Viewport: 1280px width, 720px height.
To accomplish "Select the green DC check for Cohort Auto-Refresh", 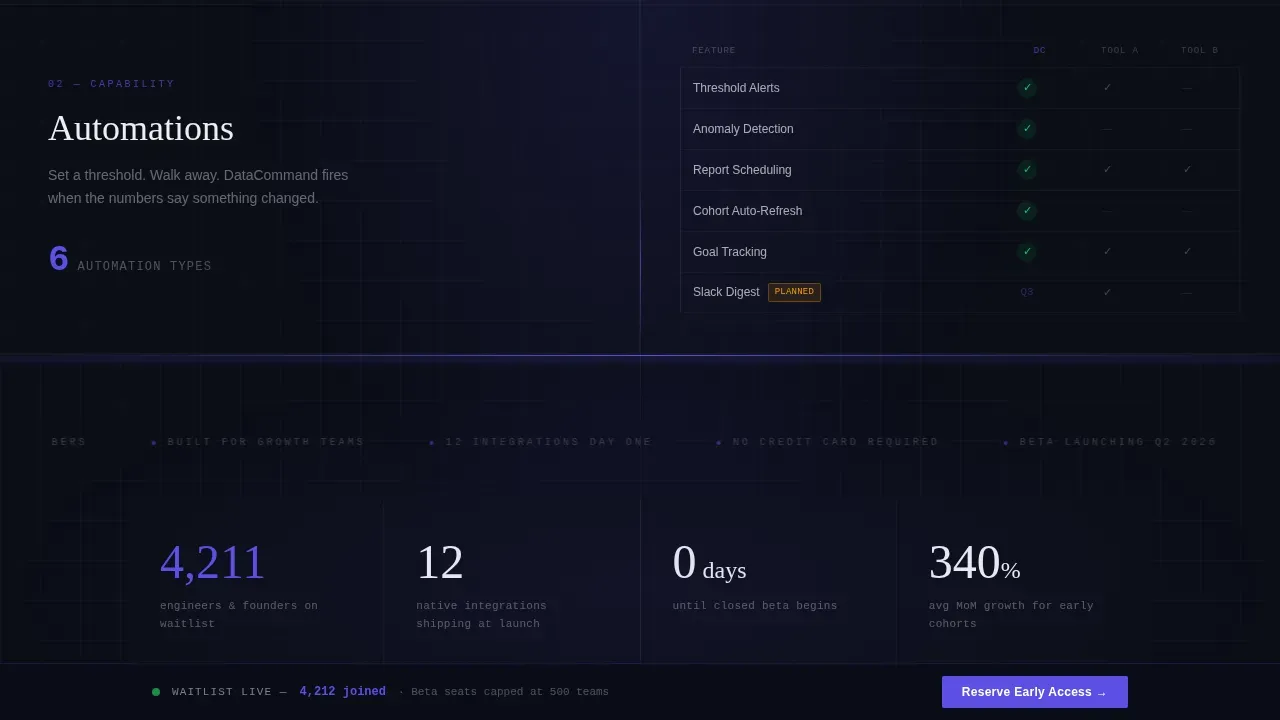I will [1027, 211].
